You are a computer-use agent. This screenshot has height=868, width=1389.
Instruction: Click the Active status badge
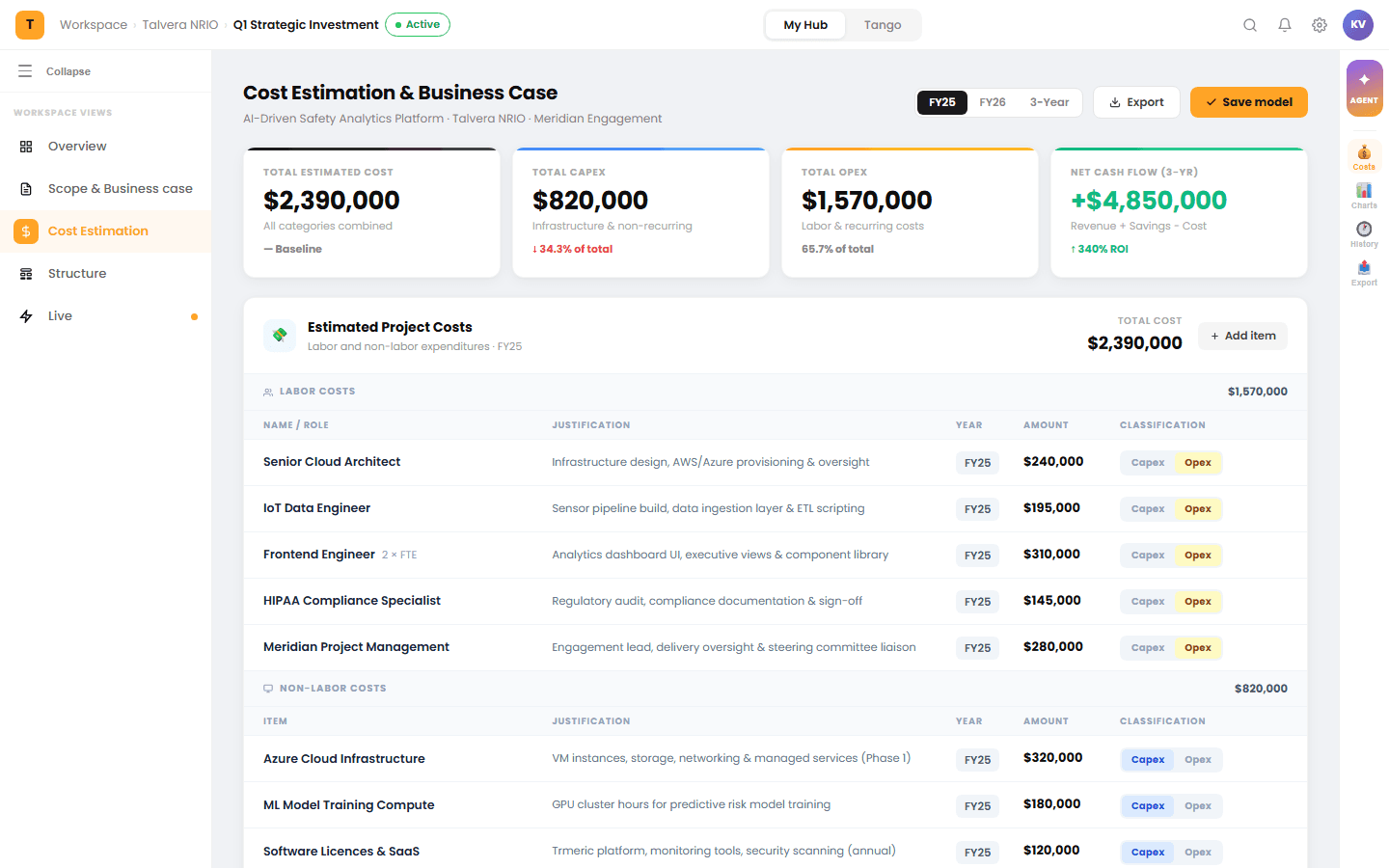click(418, 25)
